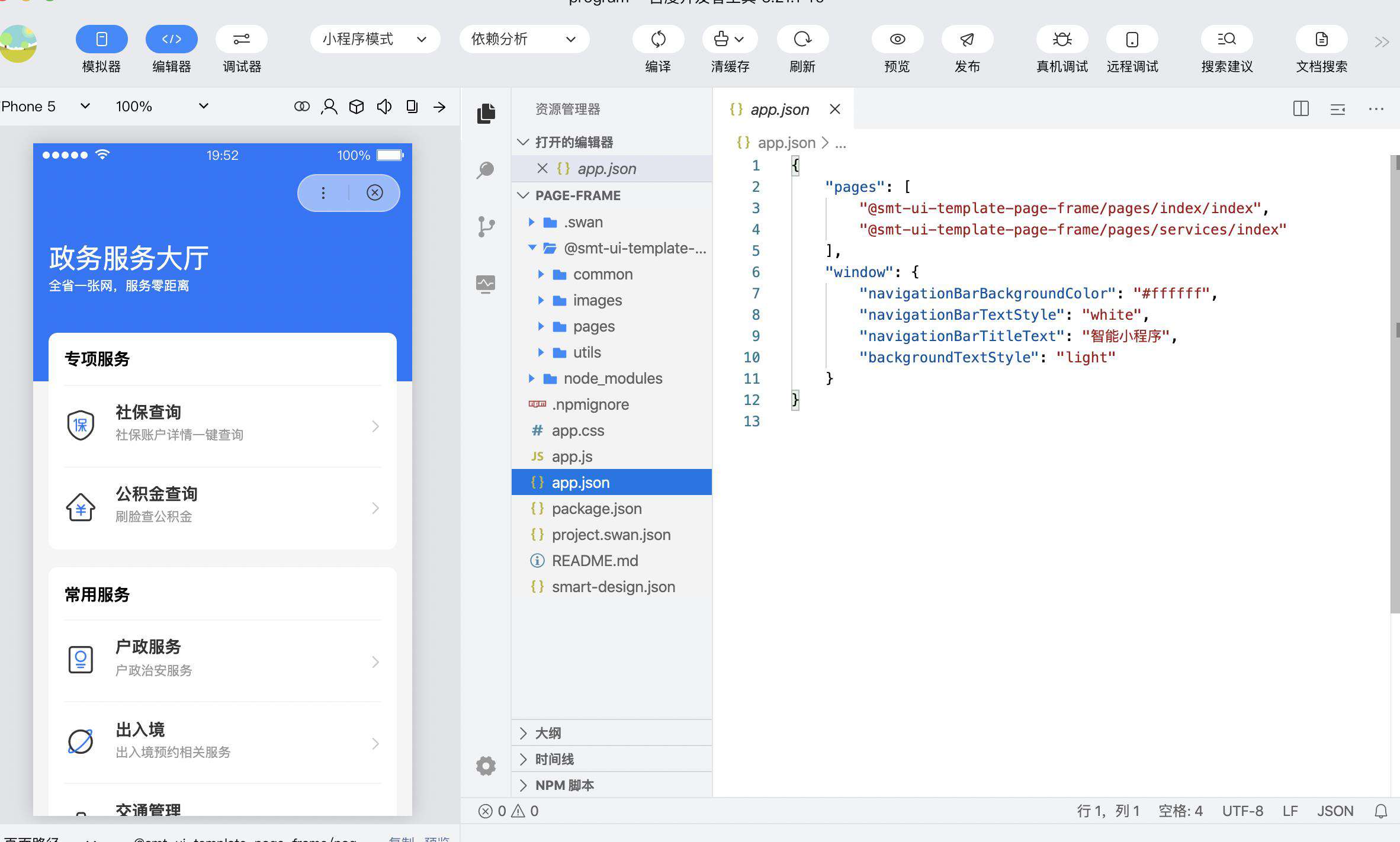1400x842 pixels.
Task: Open the 100% zoom dropdown
Action: [x=162, y=106]
